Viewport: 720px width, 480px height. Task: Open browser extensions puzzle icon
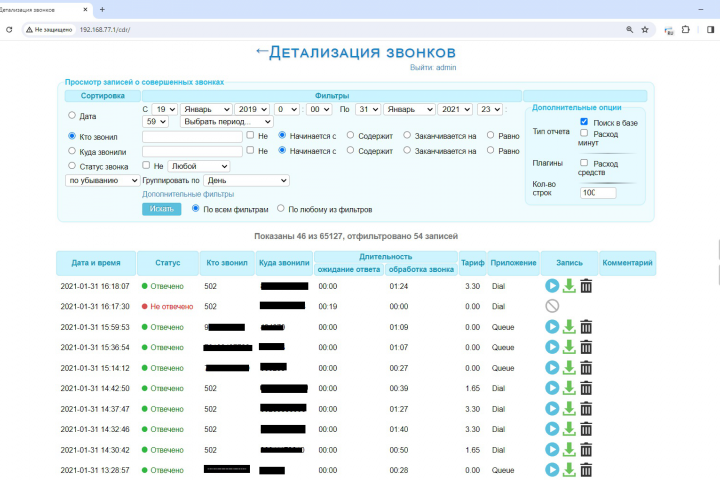pos(686,29)
